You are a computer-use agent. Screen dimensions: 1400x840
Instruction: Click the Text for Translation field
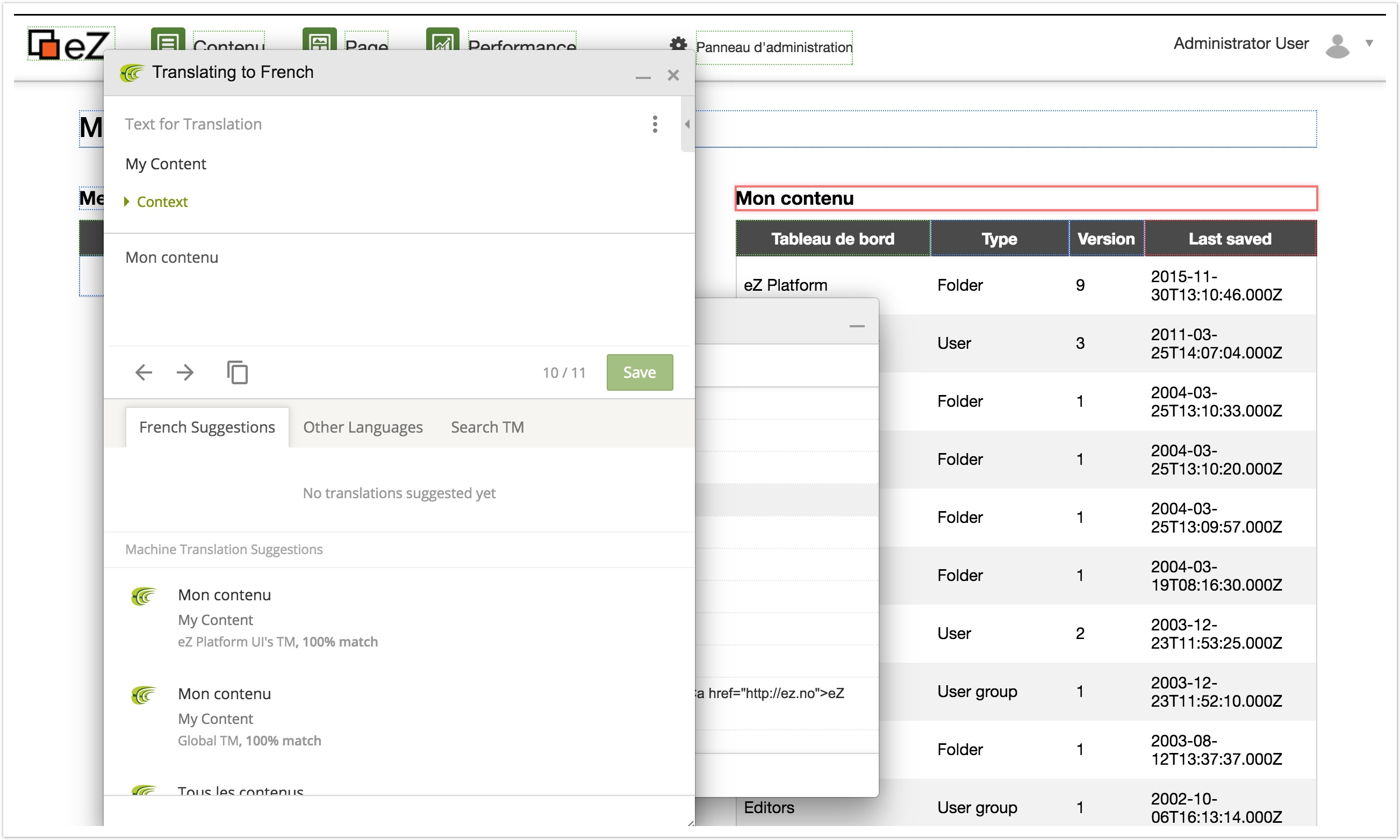click(x=193, y=124)
